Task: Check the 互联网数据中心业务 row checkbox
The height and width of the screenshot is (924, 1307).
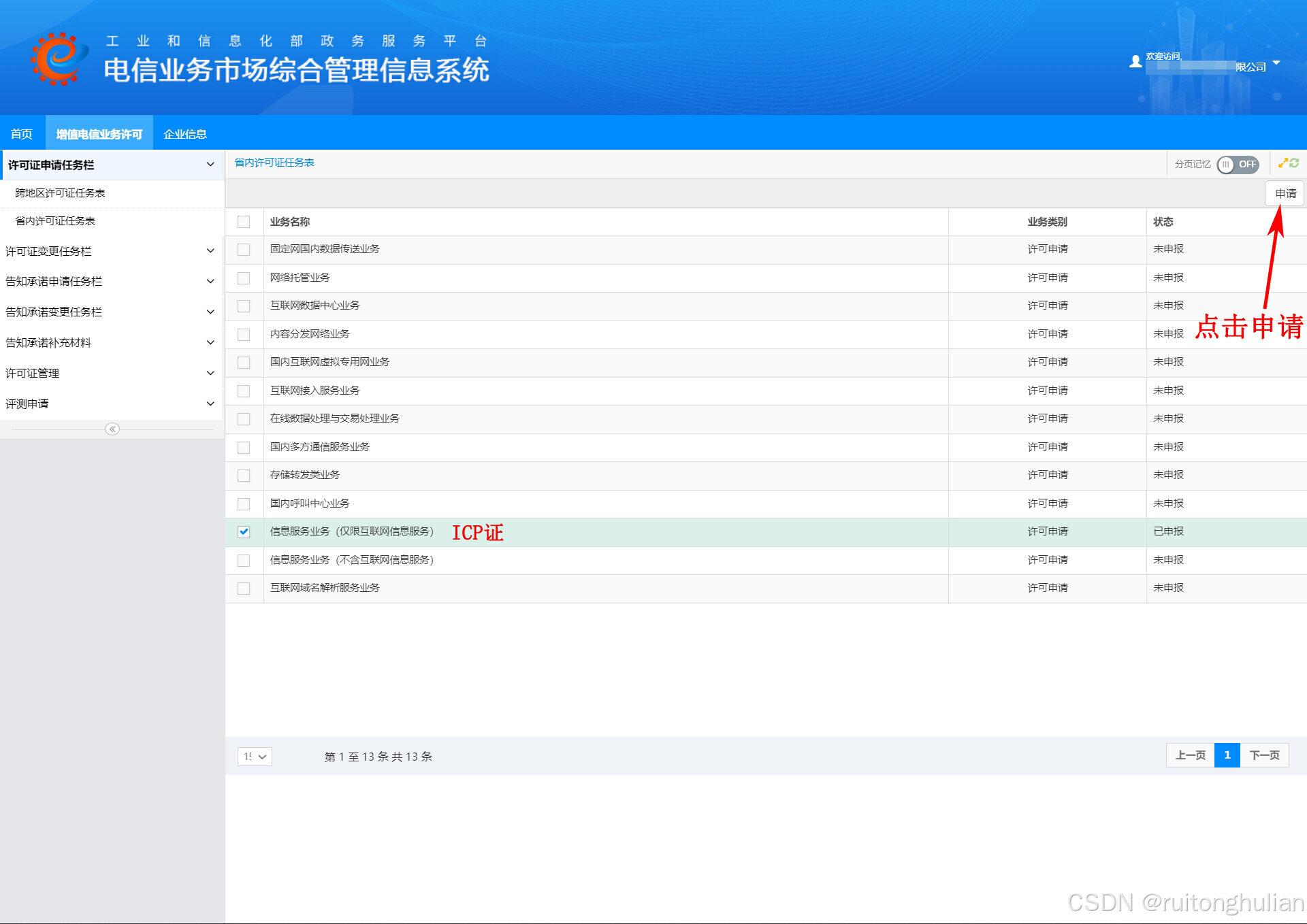Action: 244,306
